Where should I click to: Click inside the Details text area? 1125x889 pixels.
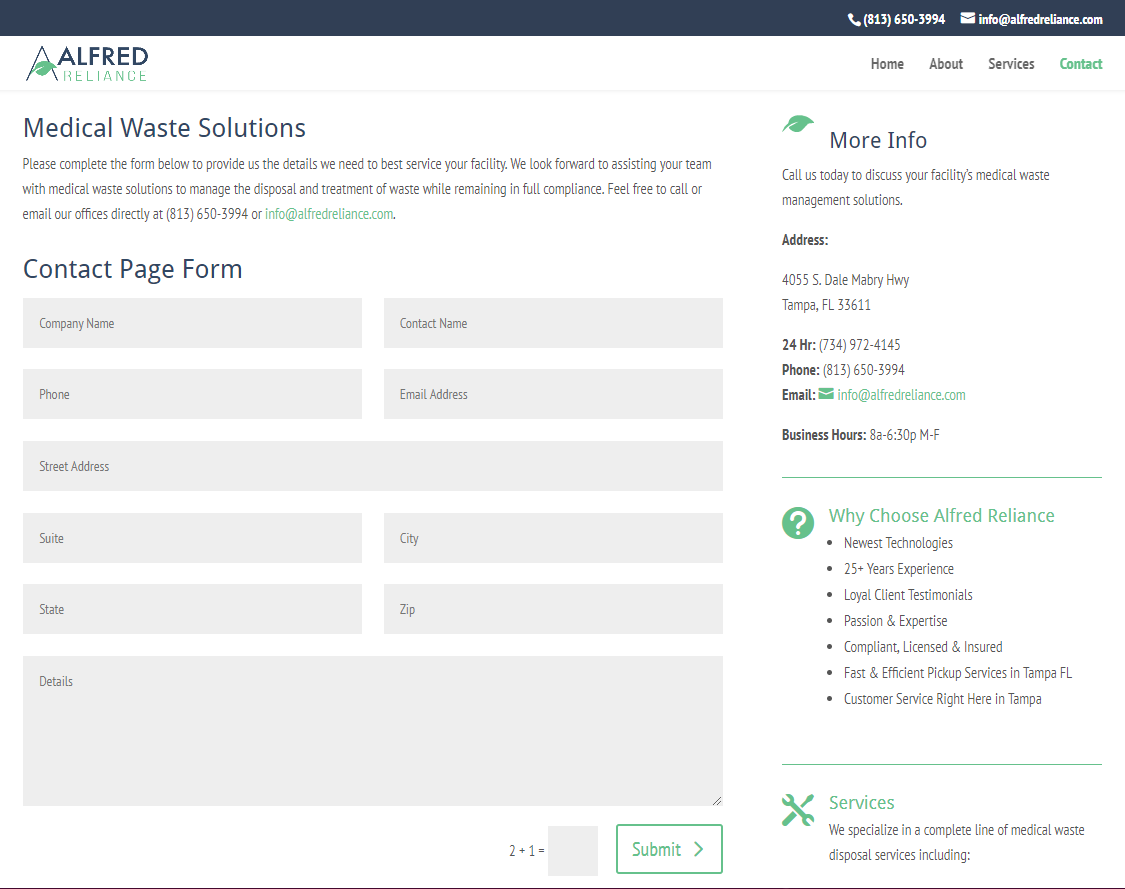[373, 731]
